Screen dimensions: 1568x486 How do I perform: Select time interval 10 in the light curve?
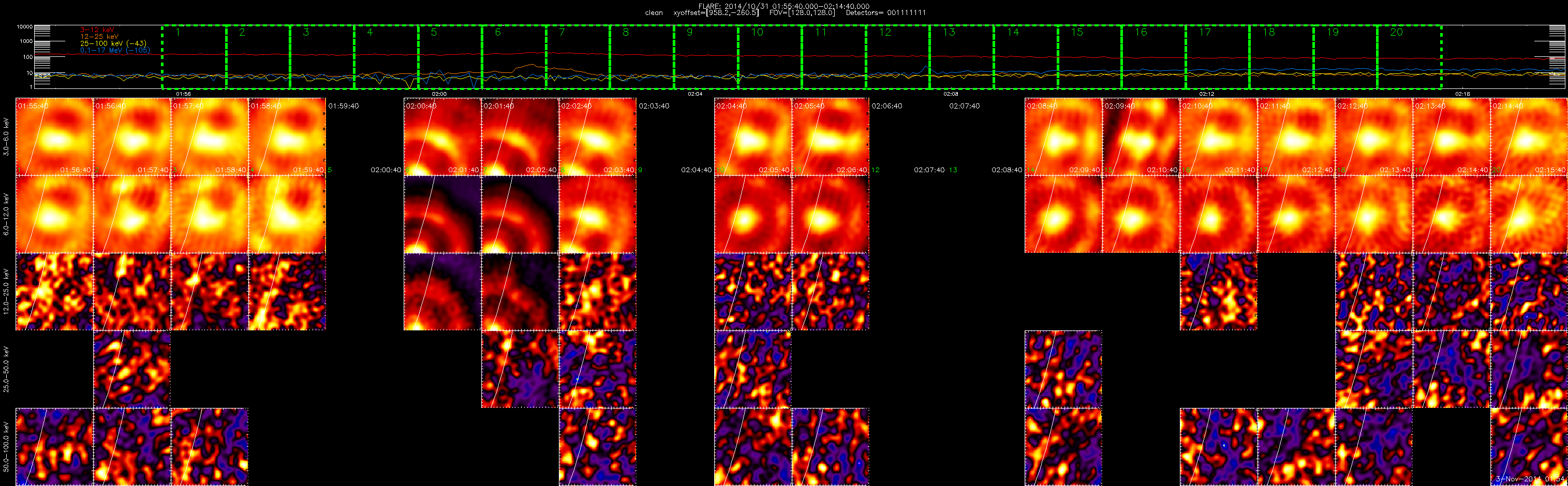(770, 57)
